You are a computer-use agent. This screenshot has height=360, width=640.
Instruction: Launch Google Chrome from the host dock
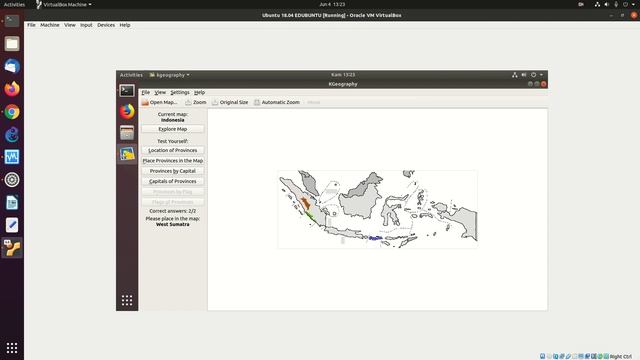12,112
